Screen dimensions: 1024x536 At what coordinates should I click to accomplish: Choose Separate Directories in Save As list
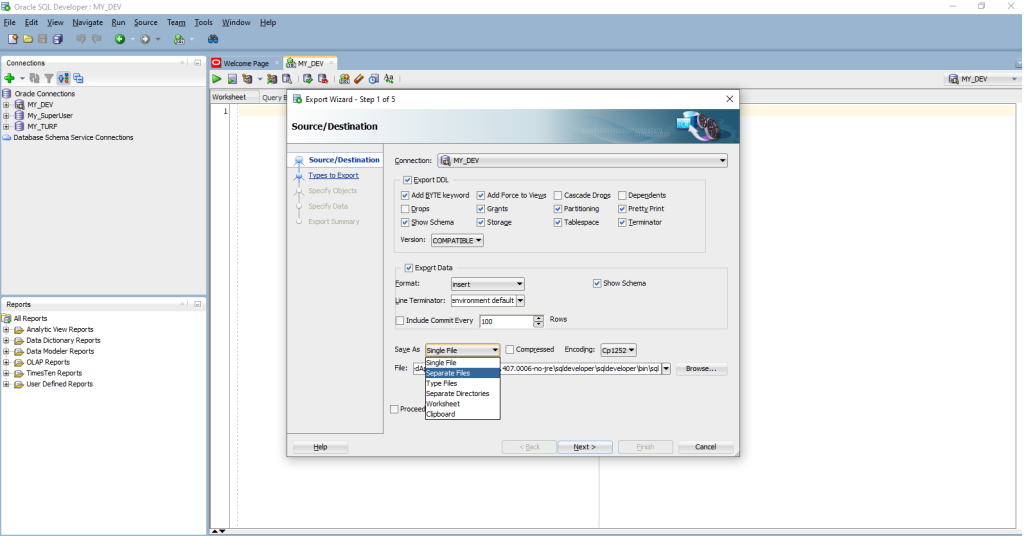pos(462,394)
